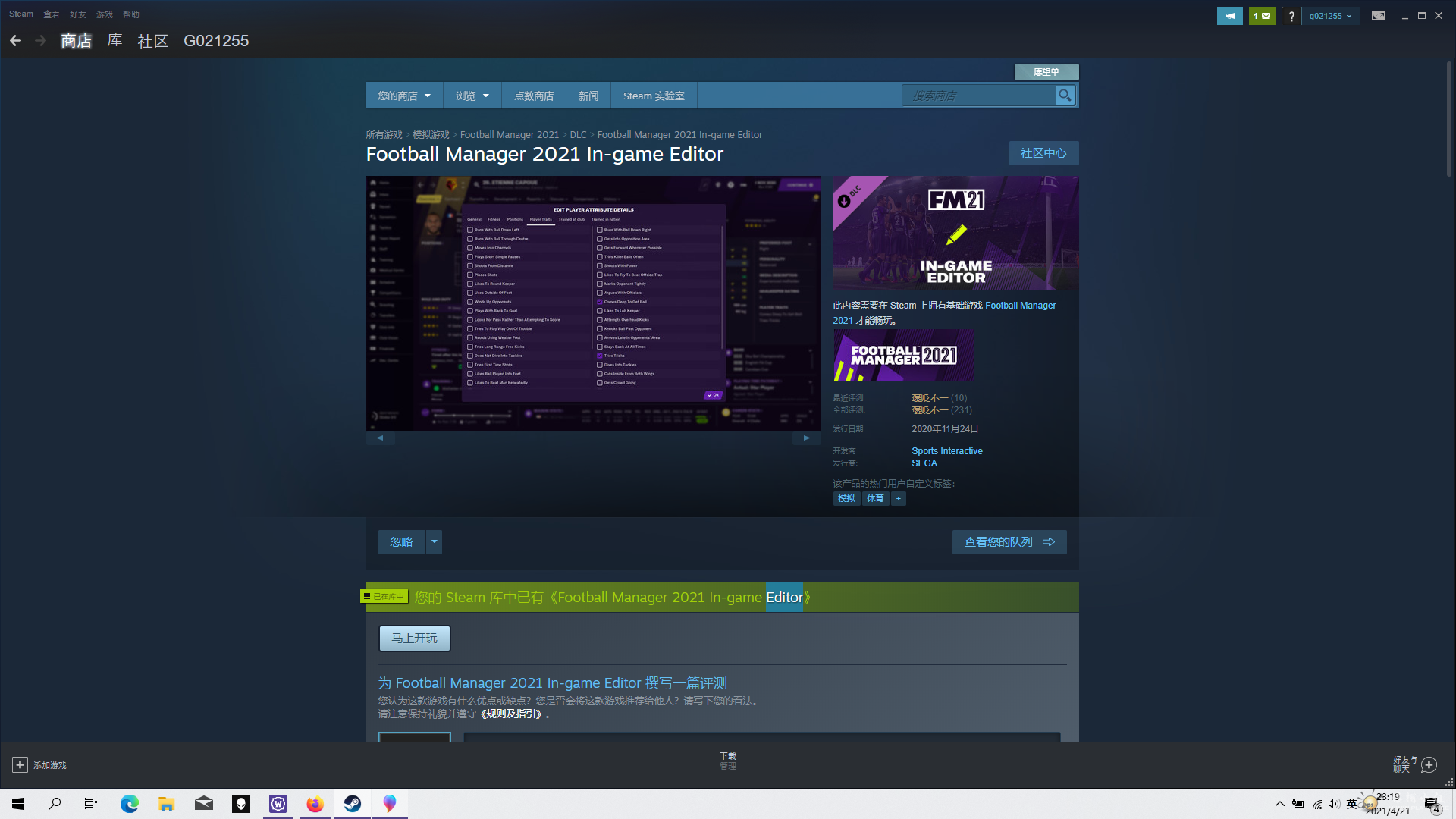Screen dimensions: 1456x819
Task: Open the help question mark icon
Action: pyautogui.click(x=1291, y=16)
